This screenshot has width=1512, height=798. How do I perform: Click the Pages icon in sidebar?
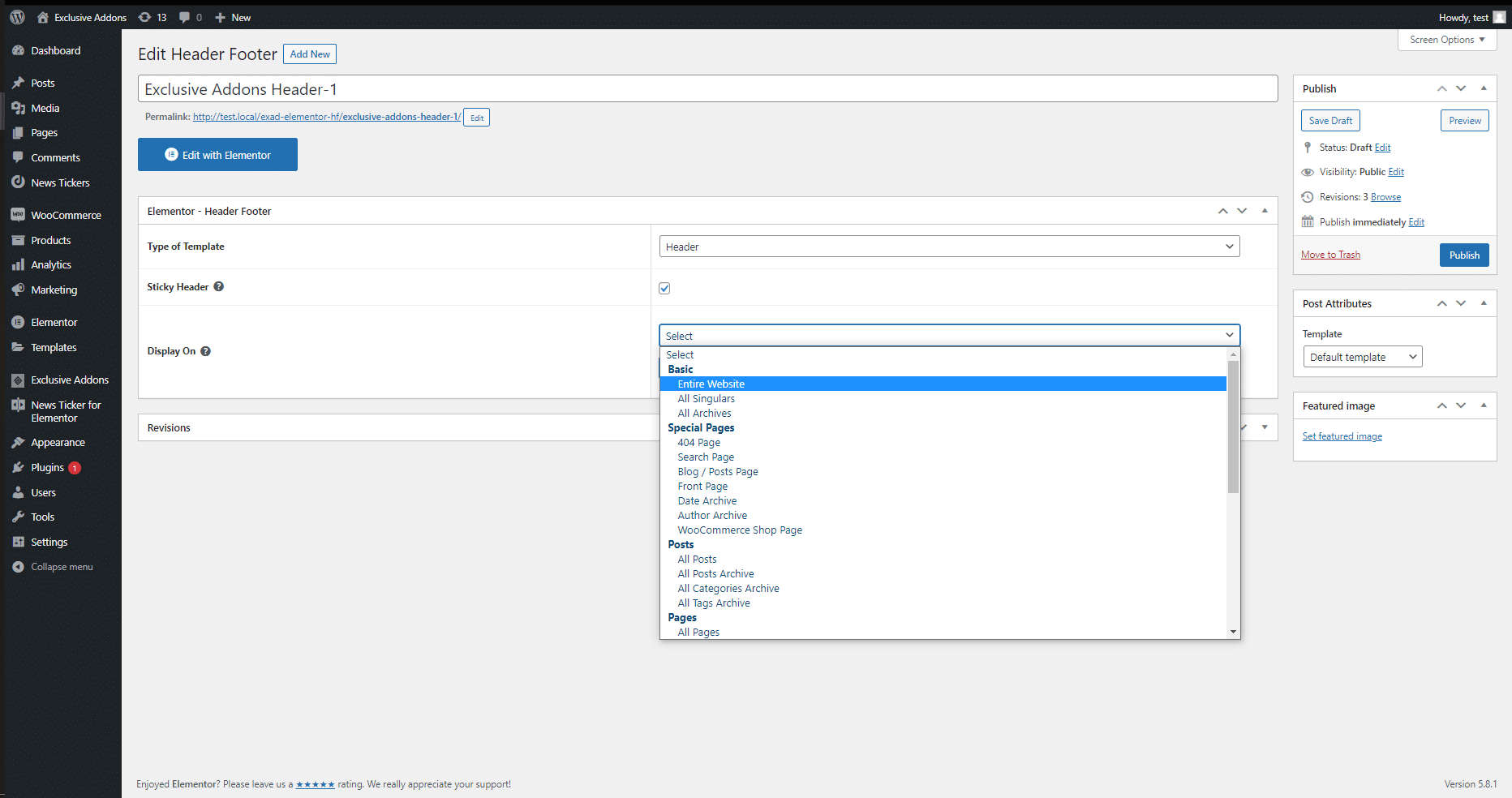[18, 132]
